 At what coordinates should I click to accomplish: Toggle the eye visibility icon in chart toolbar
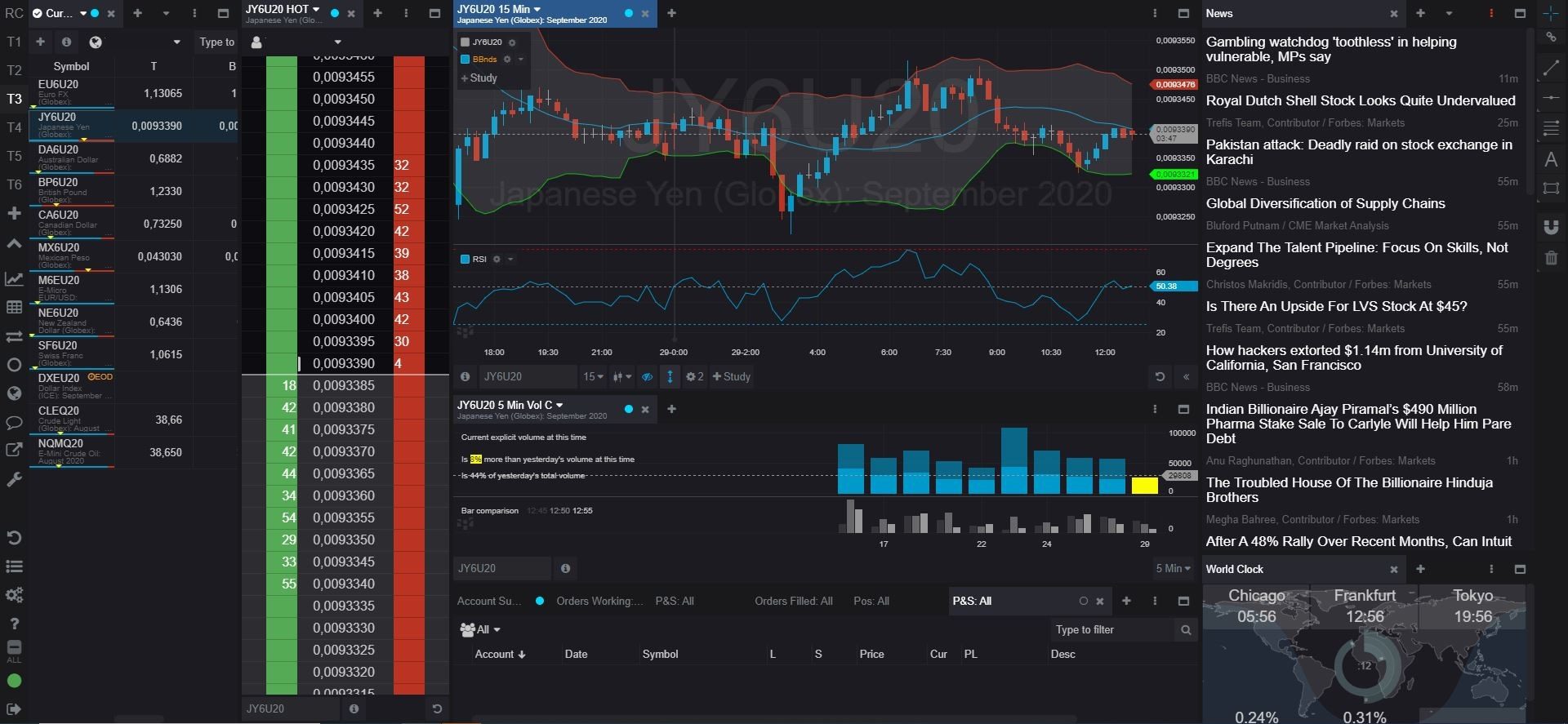[647, 377]
